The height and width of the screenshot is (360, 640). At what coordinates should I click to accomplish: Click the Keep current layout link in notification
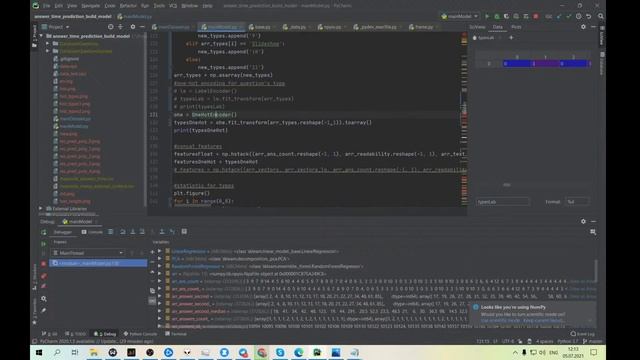(x=543, y=320)
